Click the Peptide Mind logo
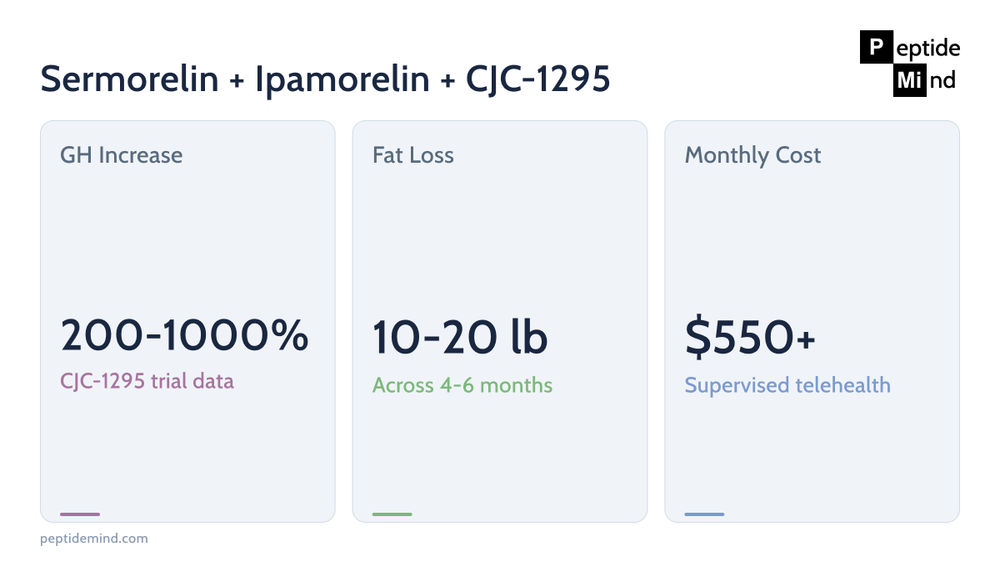The width and height of the screenshot is (1000, 563). 910,64
